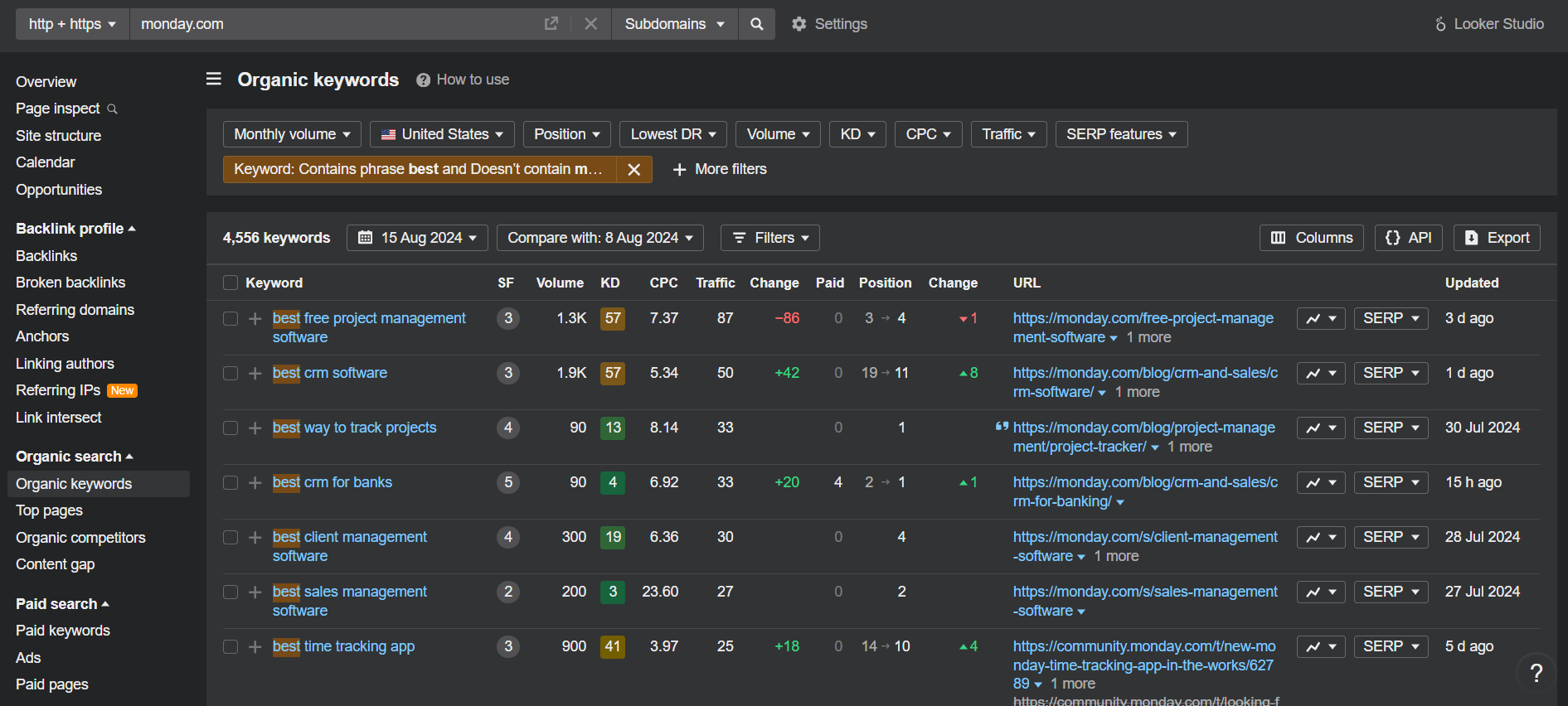Open position history chart for best crm software
The image size is (1568, 706).
click(x=1321, y=374)
